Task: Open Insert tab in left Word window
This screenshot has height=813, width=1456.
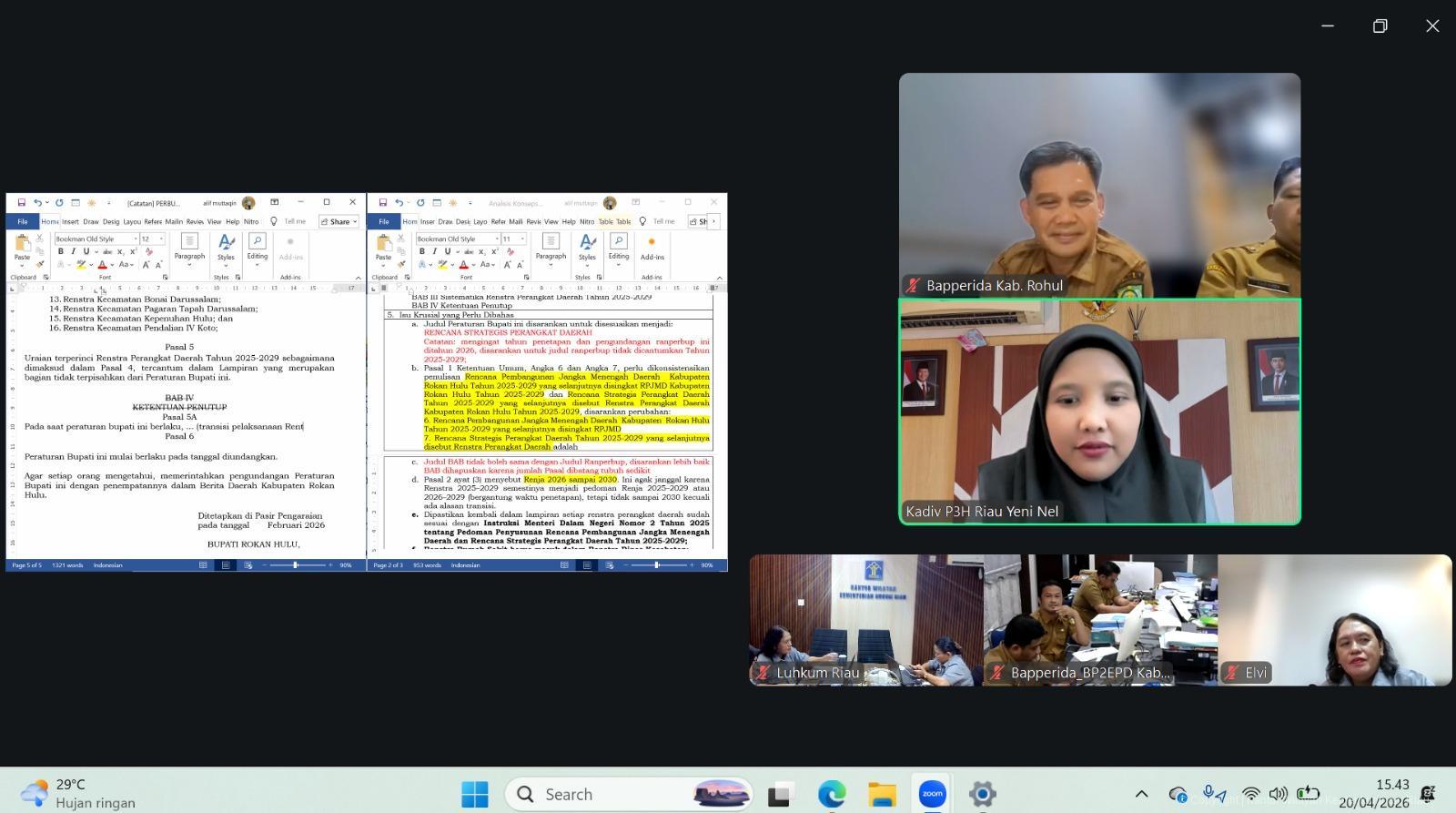Action: pos(70,221)
